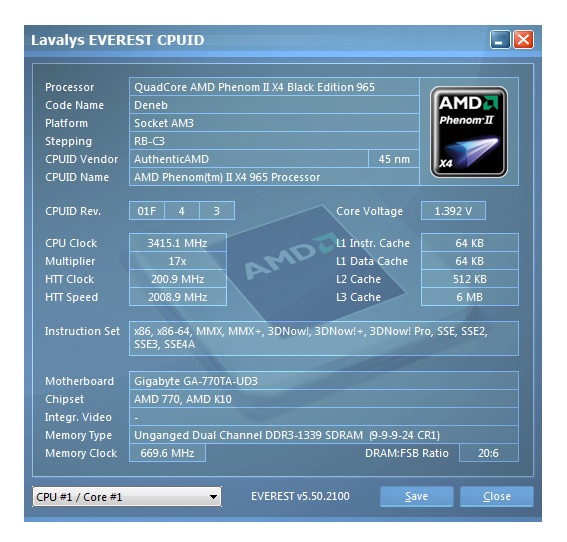Close the window using the red X

523,39
